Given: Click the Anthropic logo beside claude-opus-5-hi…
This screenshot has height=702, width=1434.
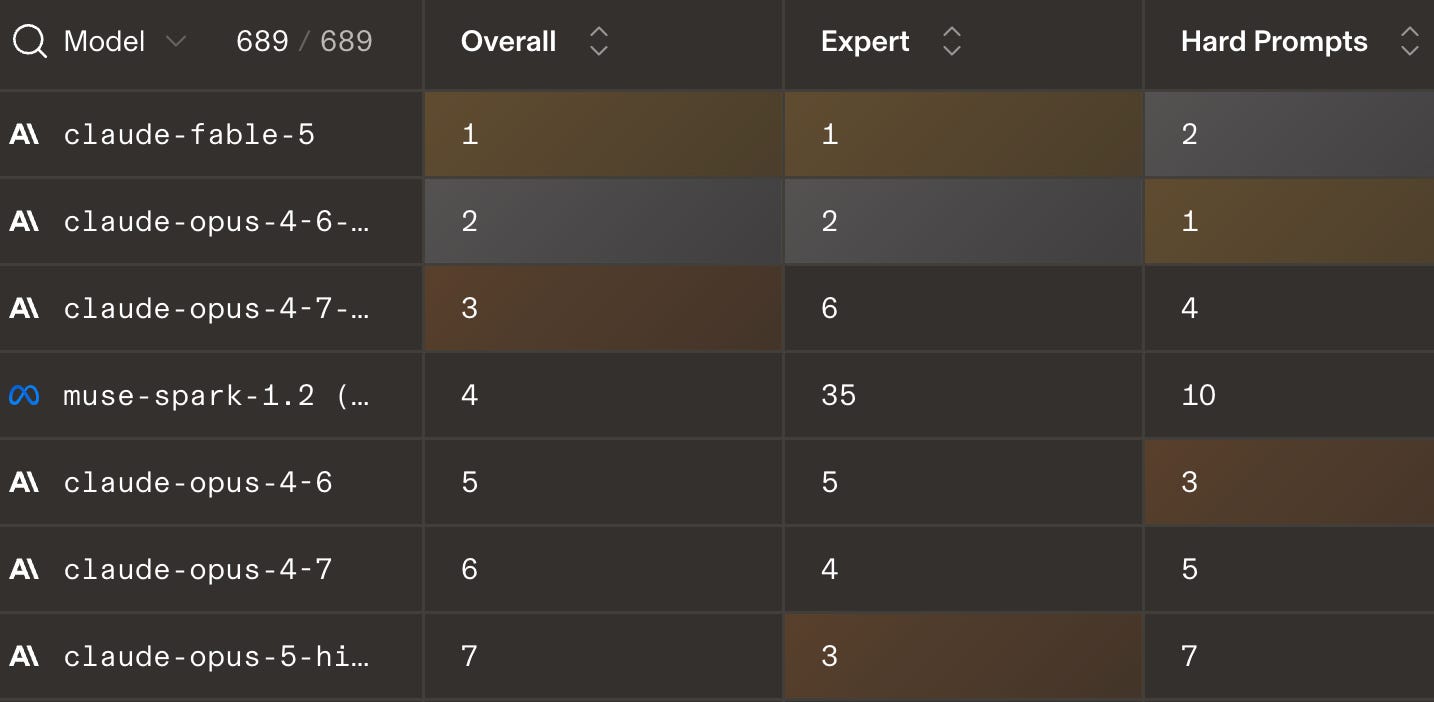Looking at the screenshot, I should (24, 657).
